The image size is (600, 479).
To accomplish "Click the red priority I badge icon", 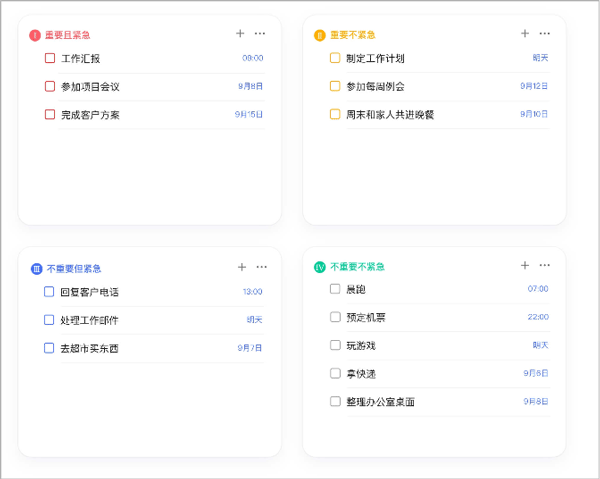I will [35, 35].
